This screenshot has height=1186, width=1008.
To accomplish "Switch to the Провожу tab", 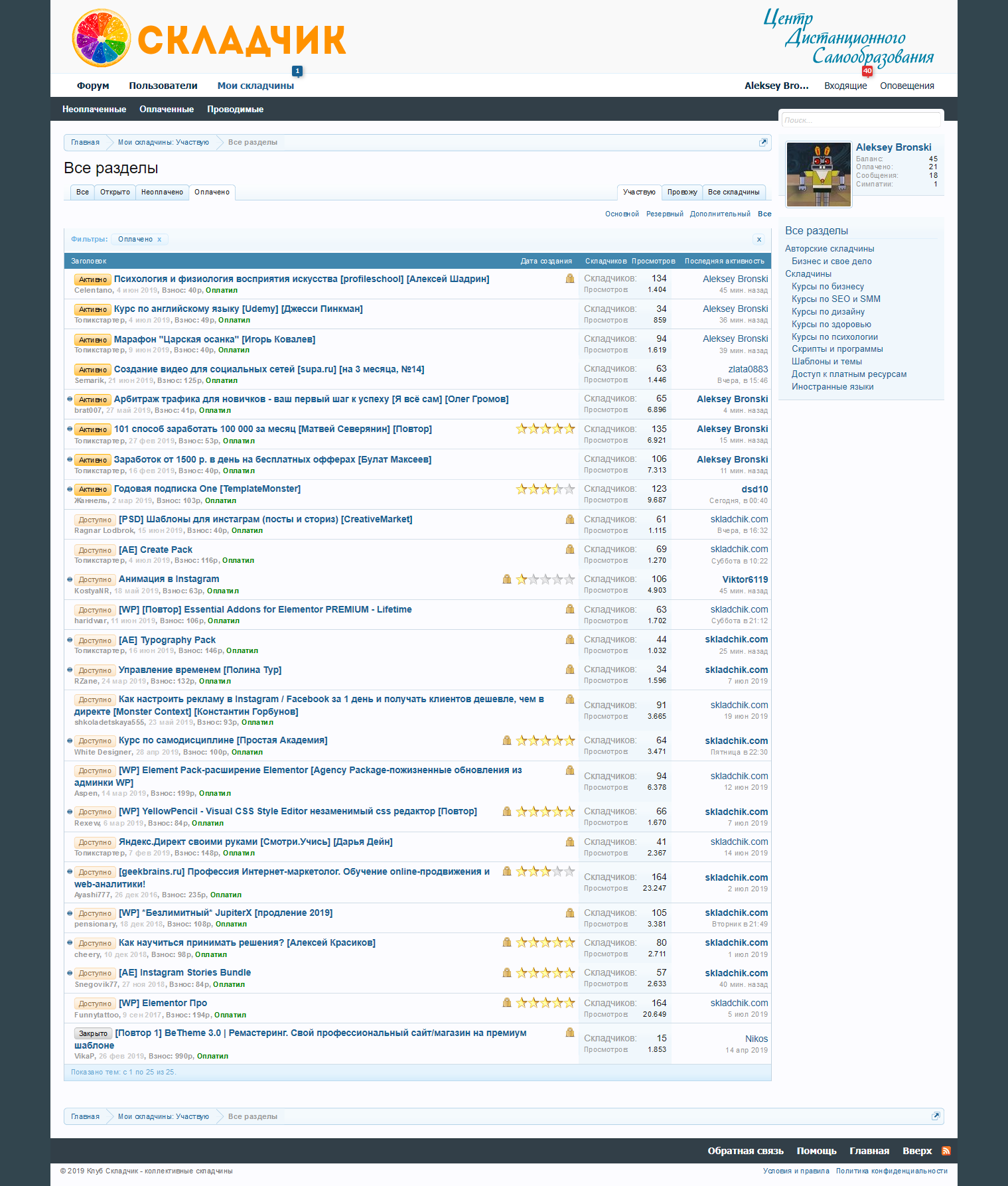I will pos(682,192).
